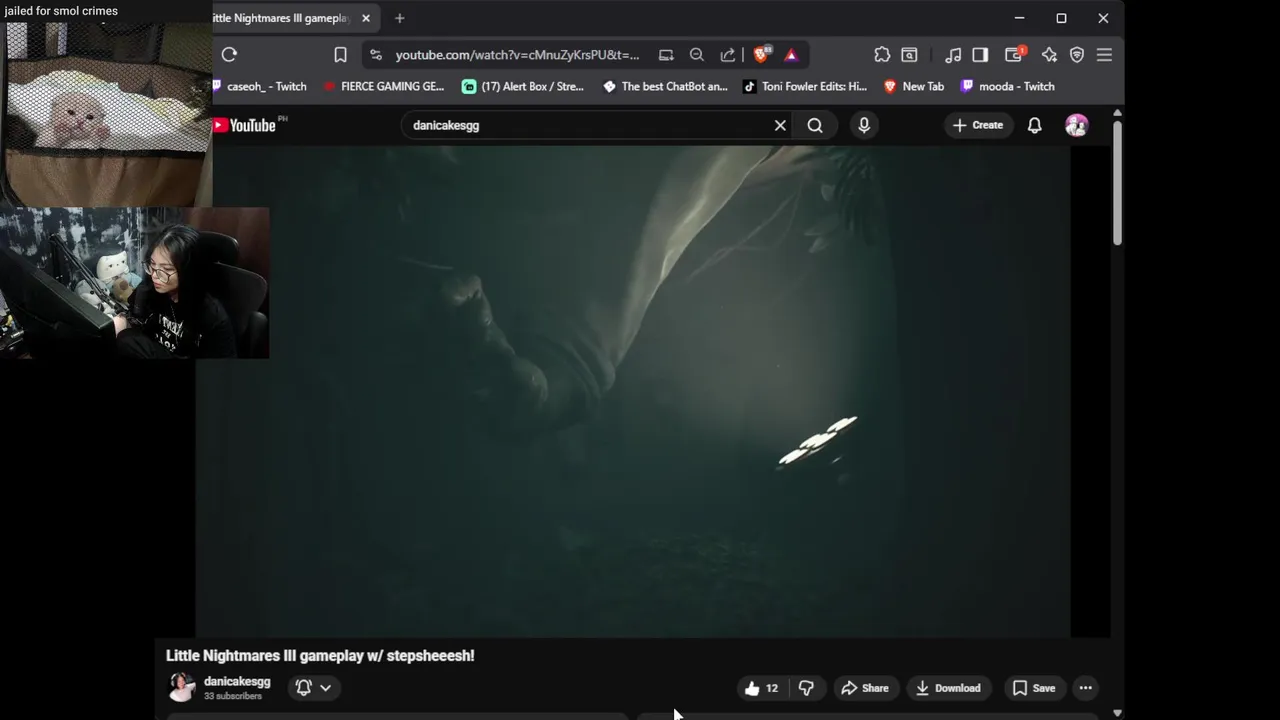Image resolution: width=1280 pixels, height=720 pixels.
Task: Open the Toni Fowler Edits bookmark
Action: (x=805, y=86)
